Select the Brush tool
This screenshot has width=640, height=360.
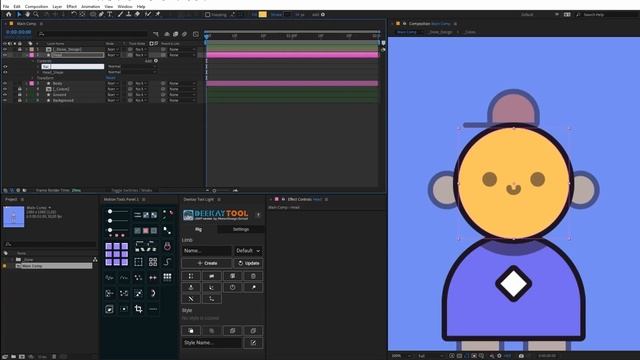click(120, 14)
